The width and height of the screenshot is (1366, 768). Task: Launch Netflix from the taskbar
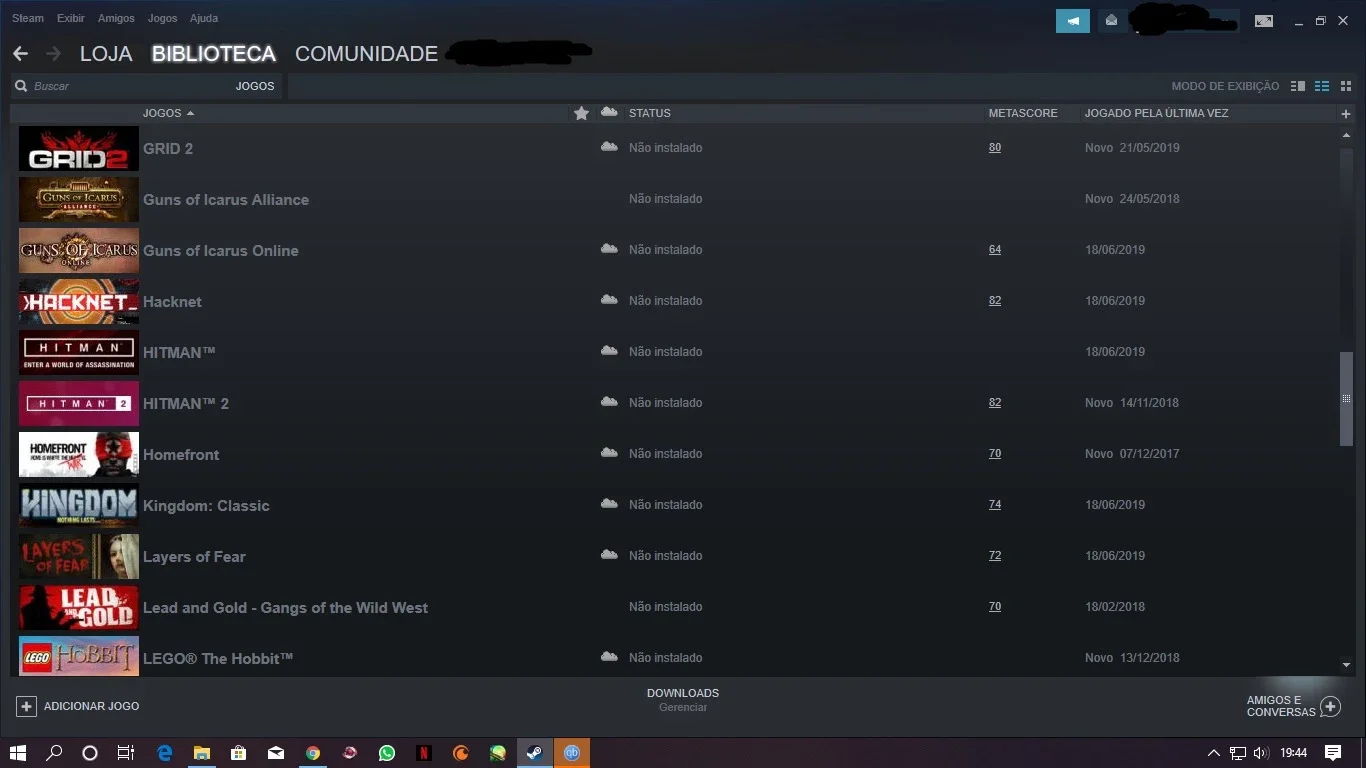pos(424,753)
